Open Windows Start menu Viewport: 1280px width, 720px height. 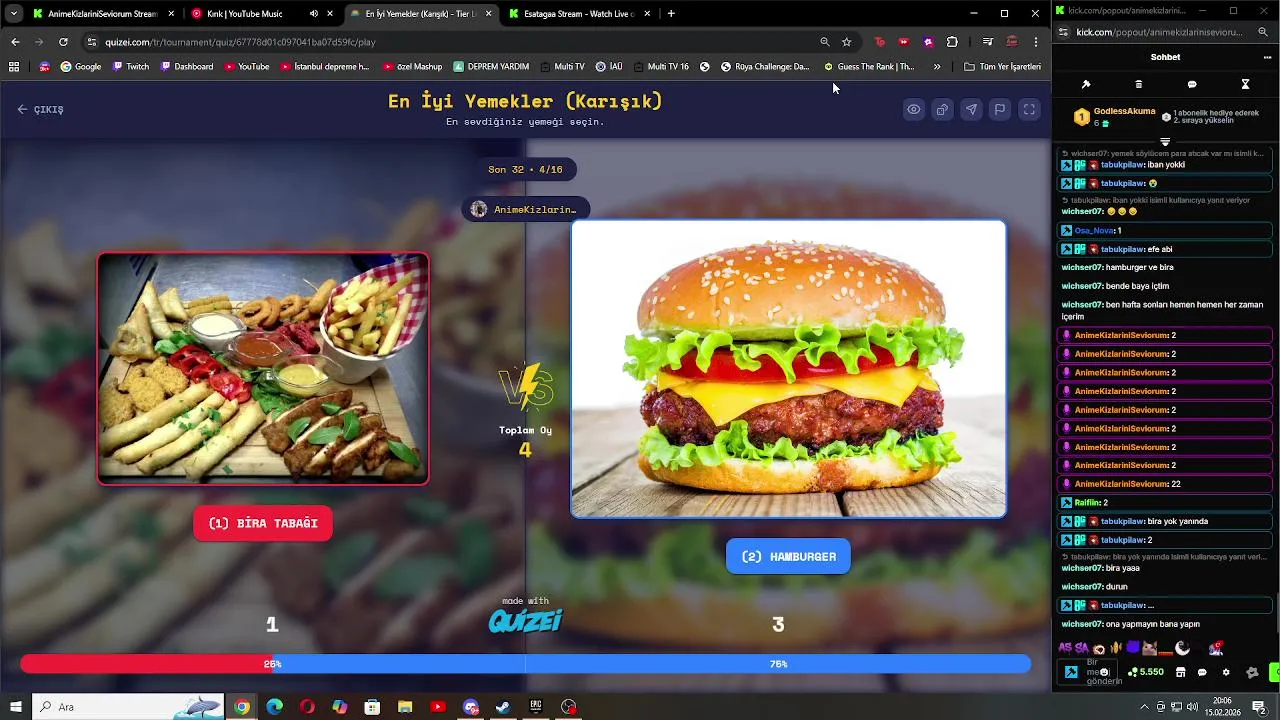(15, 707)
